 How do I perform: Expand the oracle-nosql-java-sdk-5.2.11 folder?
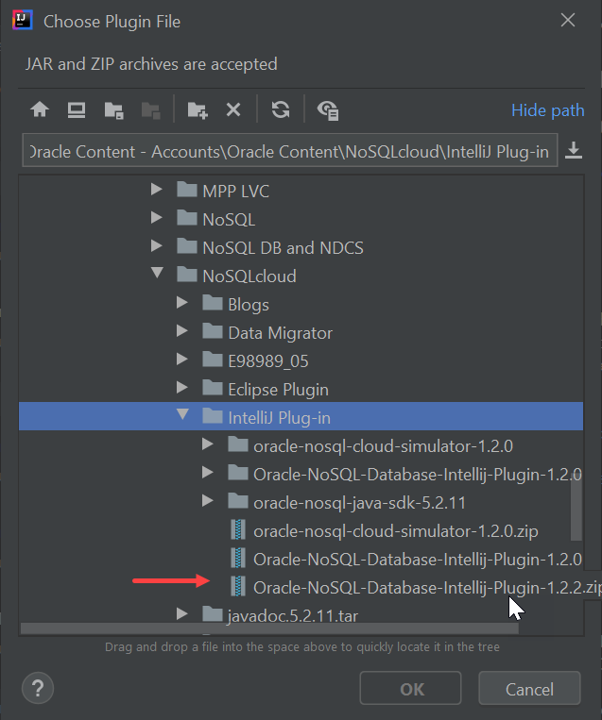207,500
